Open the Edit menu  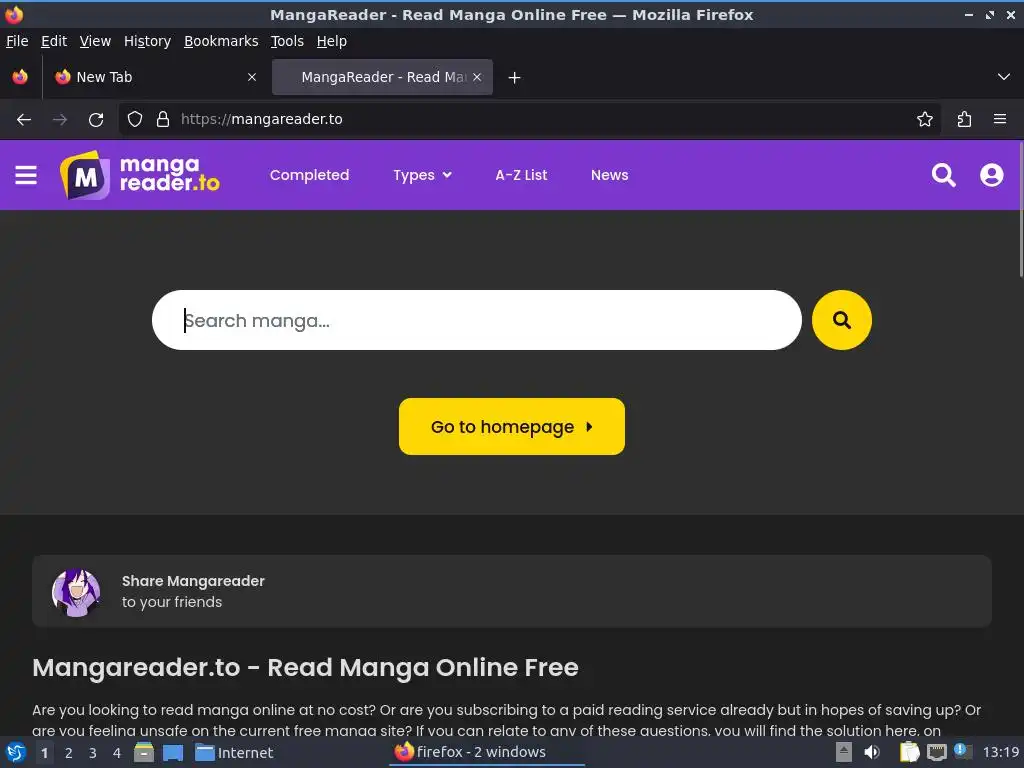(54, 41)
